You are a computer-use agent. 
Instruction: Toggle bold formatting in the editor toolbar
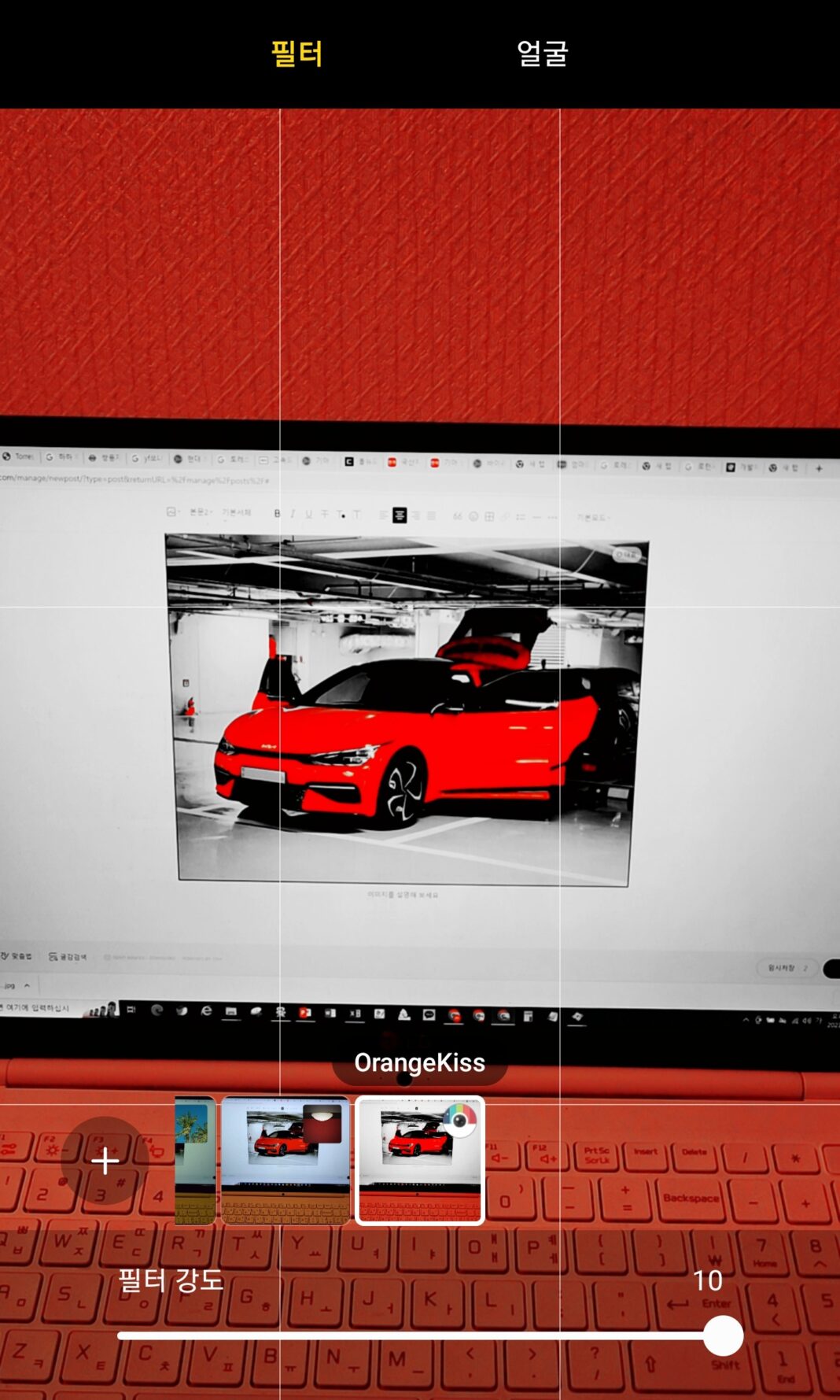pyautogui.click(x=277, y=514)
